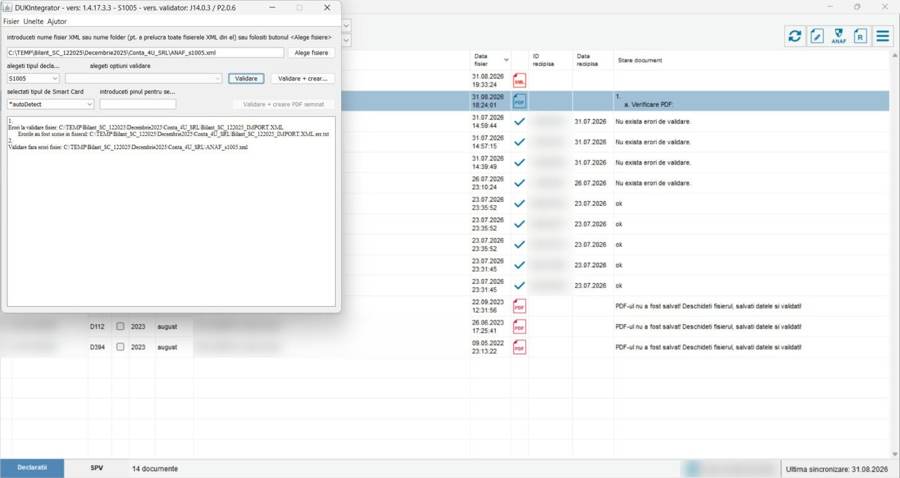Tick the checkbox in the D112 row
Viewport: 900px width, 478px height.
(x=120, y=326)
